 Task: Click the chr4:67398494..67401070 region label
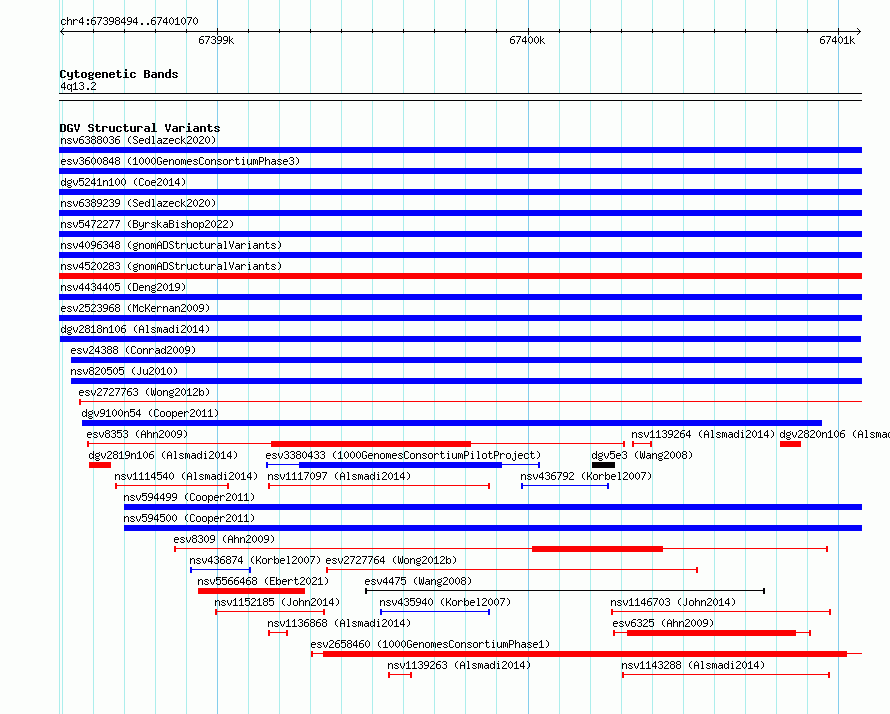click(x=129, y=21)
